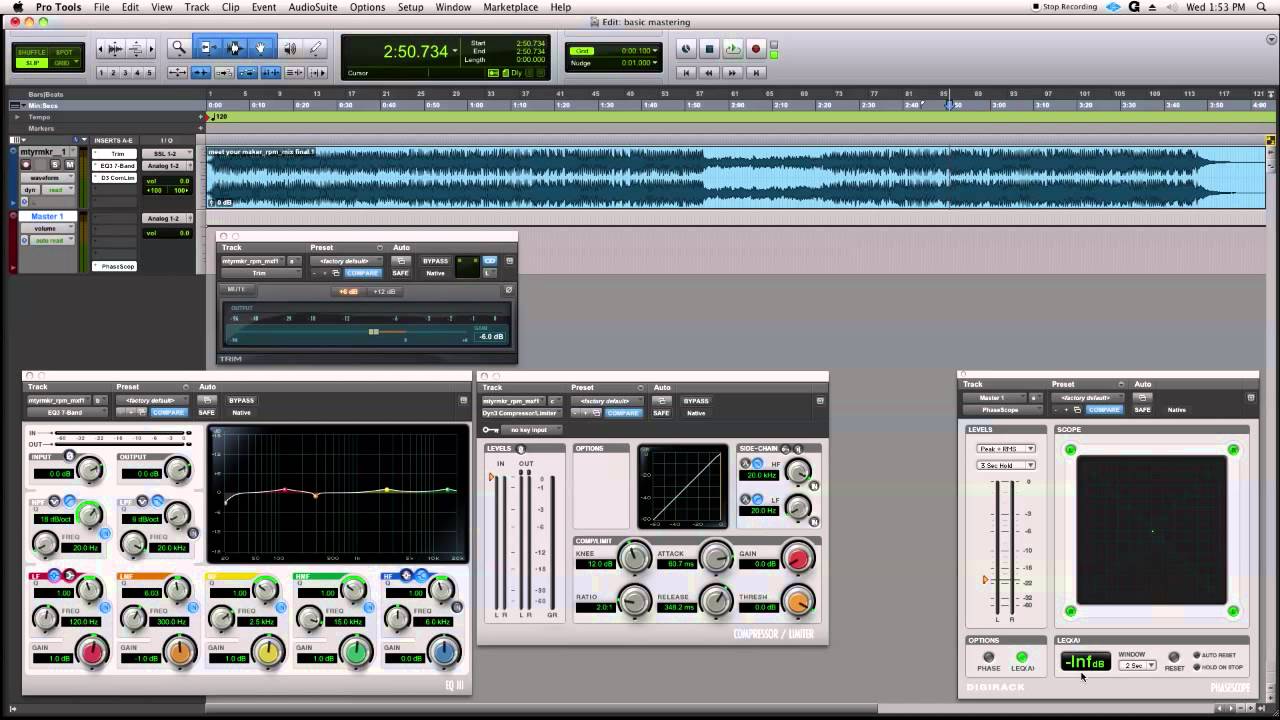
Task: Solo the mtyrmkr track
Action: click(56, 164)
